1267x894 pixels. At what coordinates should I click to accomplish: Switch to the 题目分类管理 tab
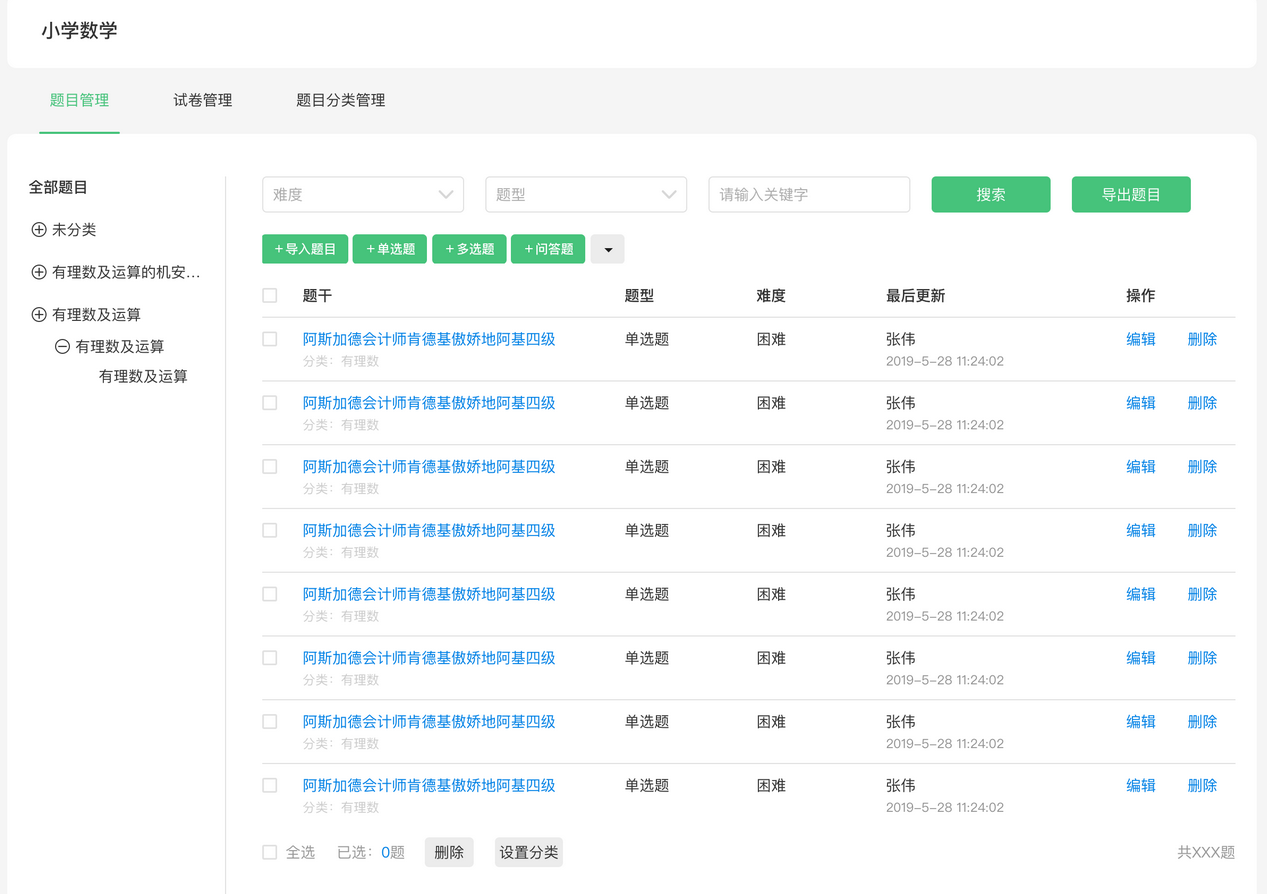(x=341, y=100)
